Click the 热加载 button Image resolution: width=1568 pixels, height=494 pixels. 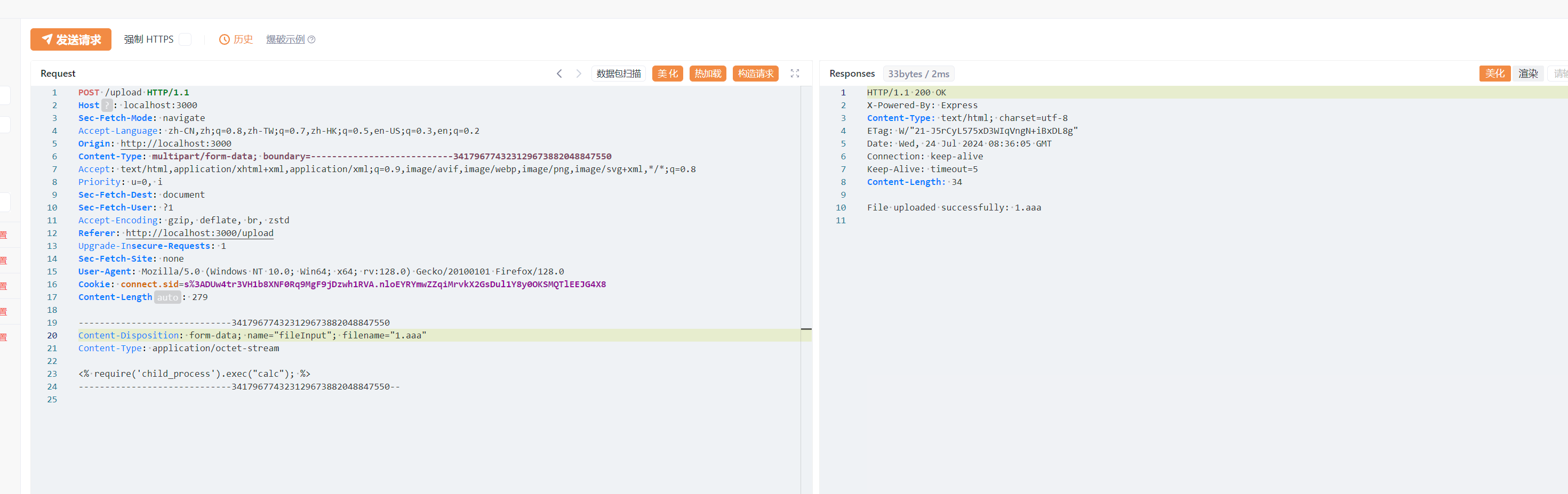[708, 74]
